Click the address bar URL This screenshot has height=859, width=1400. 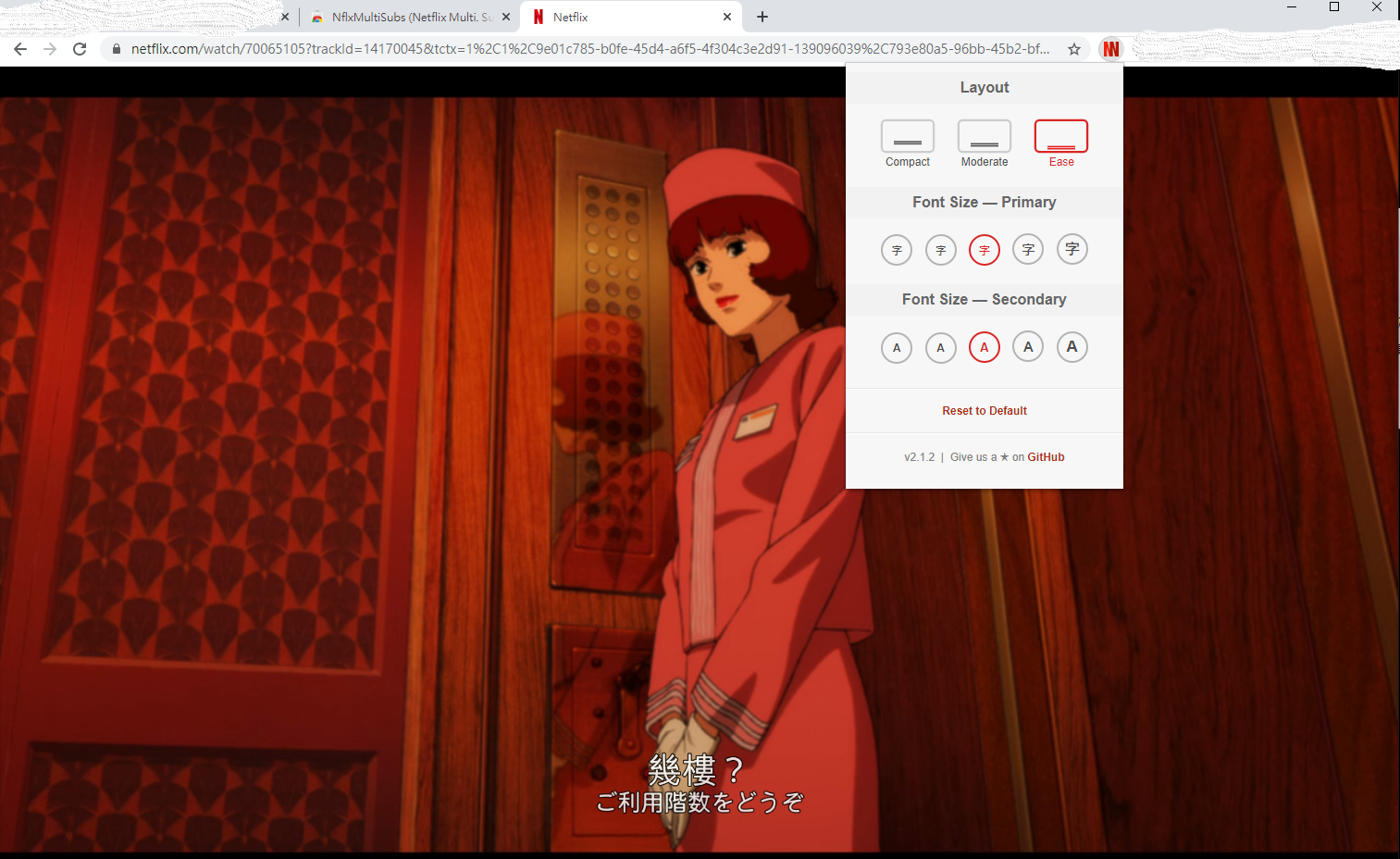tap(590, 49)
